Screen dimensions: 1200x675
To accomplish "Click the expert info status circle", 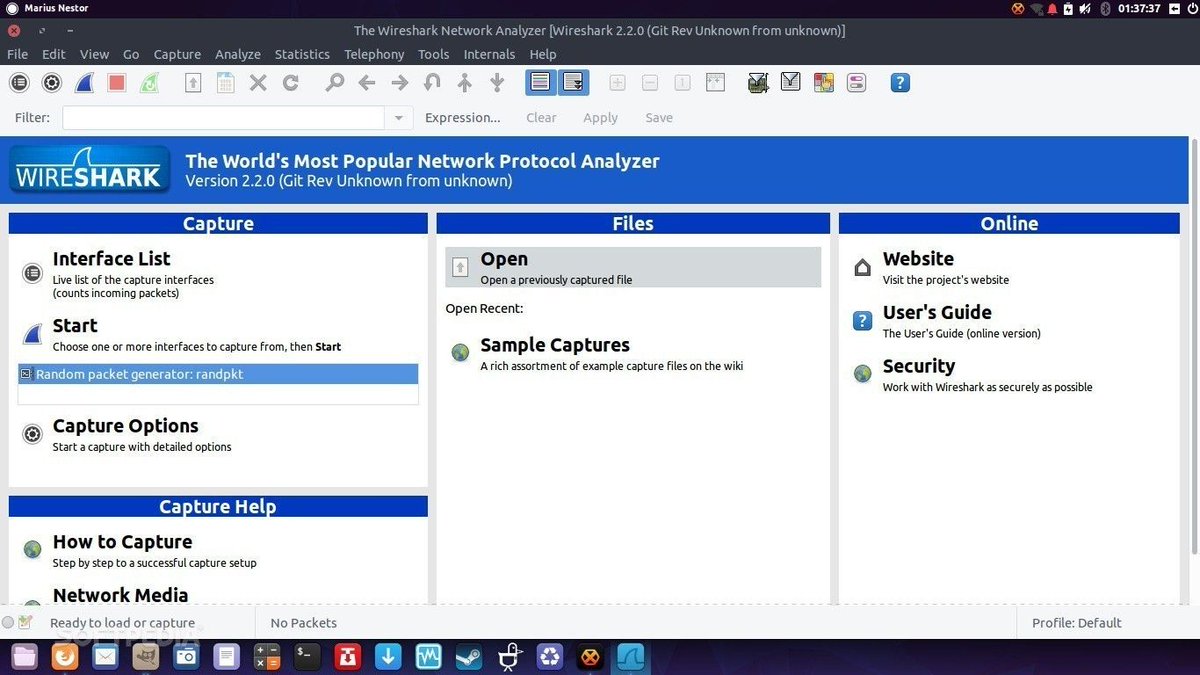I will [8, 622].
